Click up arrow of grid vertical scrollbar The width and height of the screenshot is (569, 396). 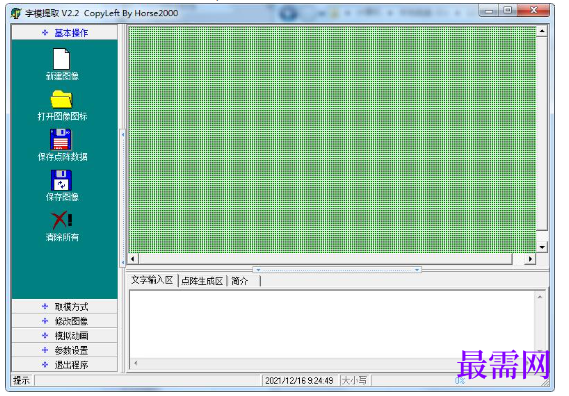coord(542,31)
